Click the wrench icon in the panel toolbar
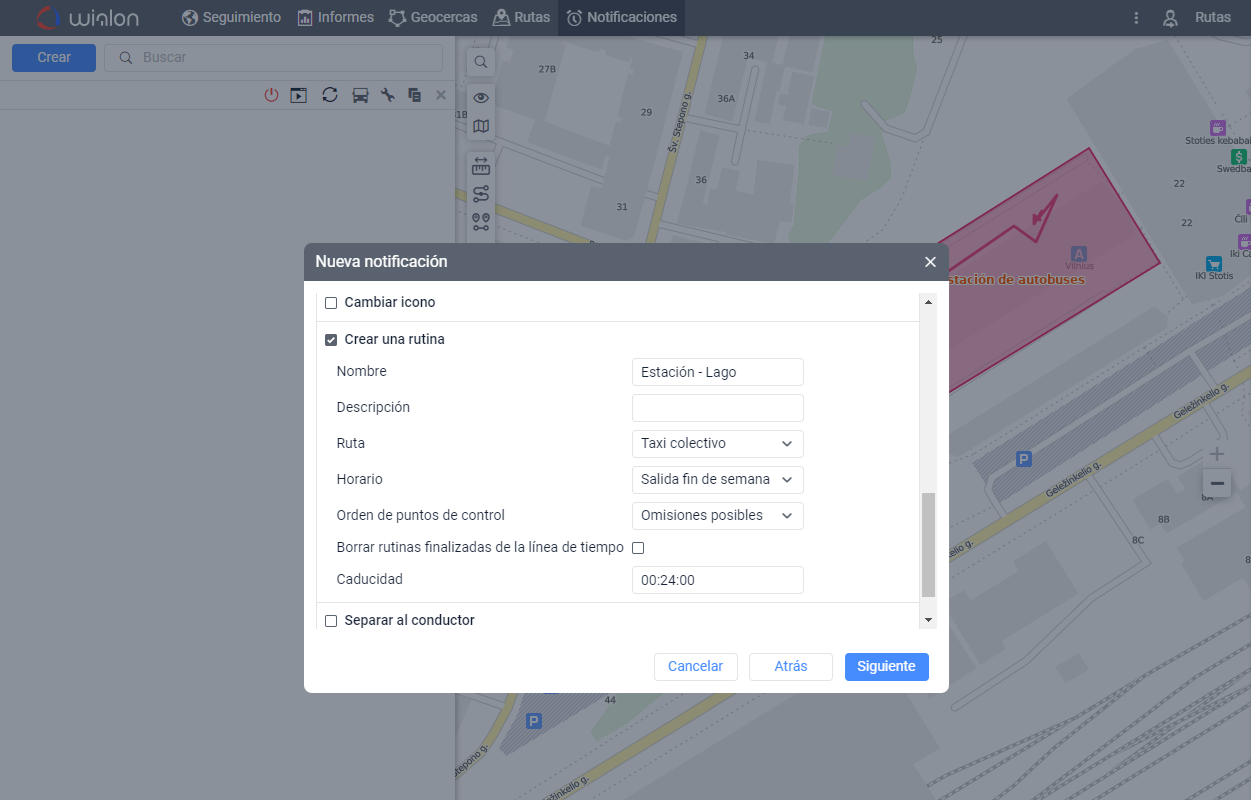 click(388, 95)
